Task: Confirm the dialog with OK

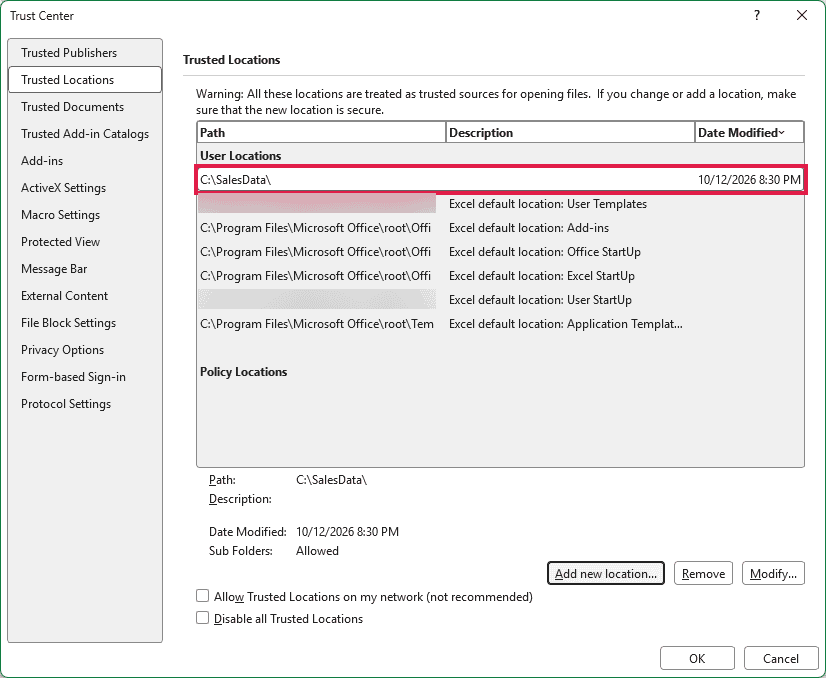Action: (697, 659)
